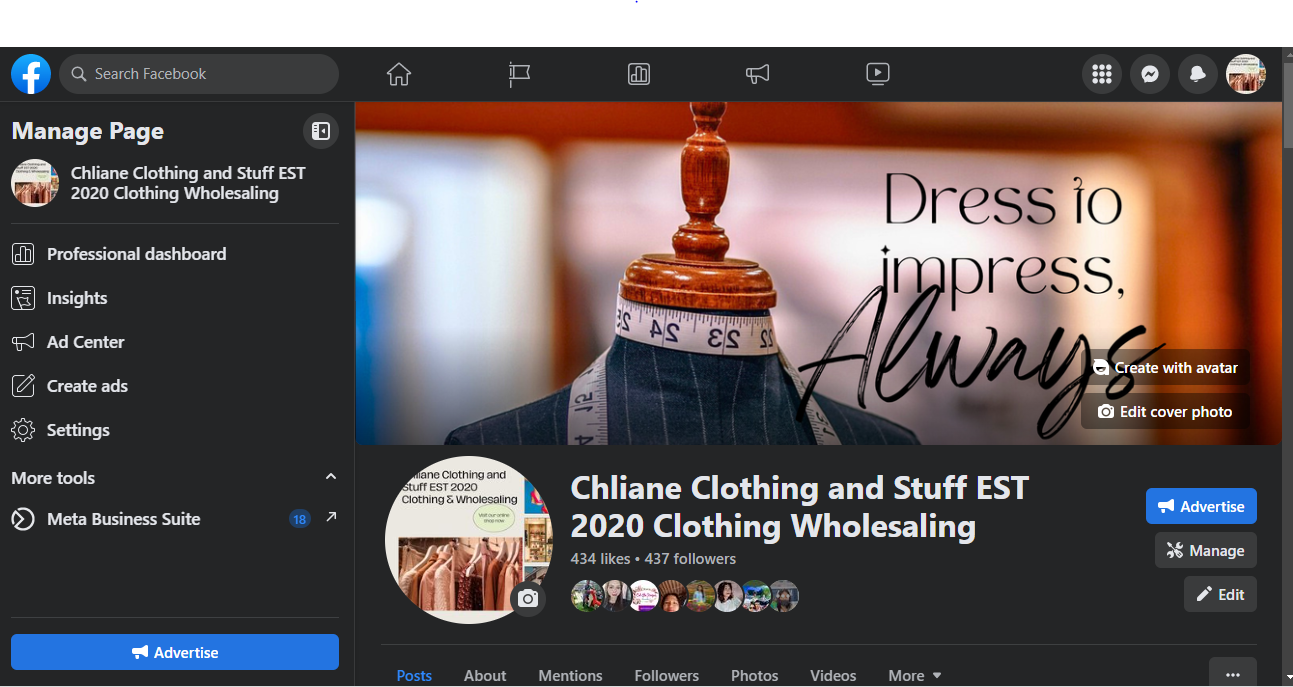
Task: Open the Home icon in top navigation
Action: click(399, 74)
